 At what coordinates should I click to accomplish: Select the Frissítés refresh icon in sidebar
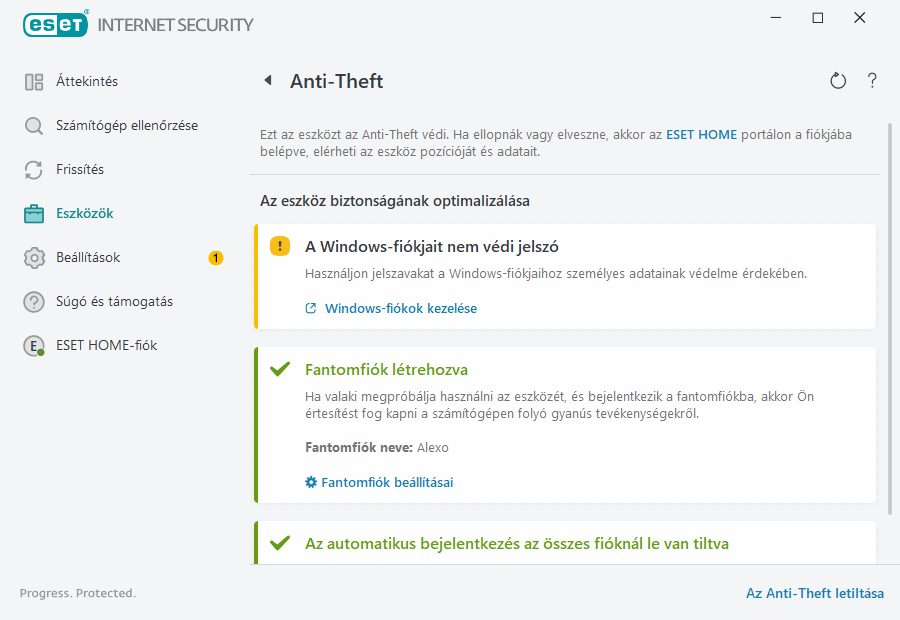pyautogui.click(x=31, y=170)
